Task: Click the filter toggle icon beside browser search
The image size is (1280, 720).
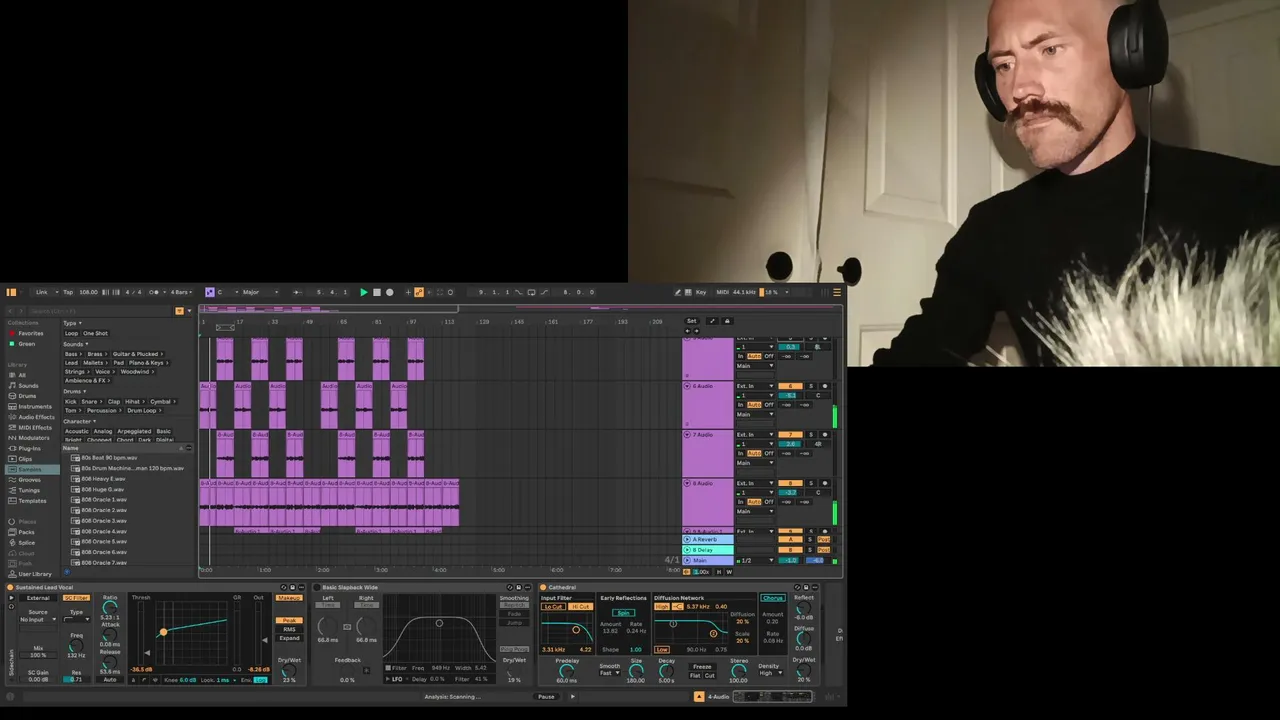Action: tap(179, 311)
